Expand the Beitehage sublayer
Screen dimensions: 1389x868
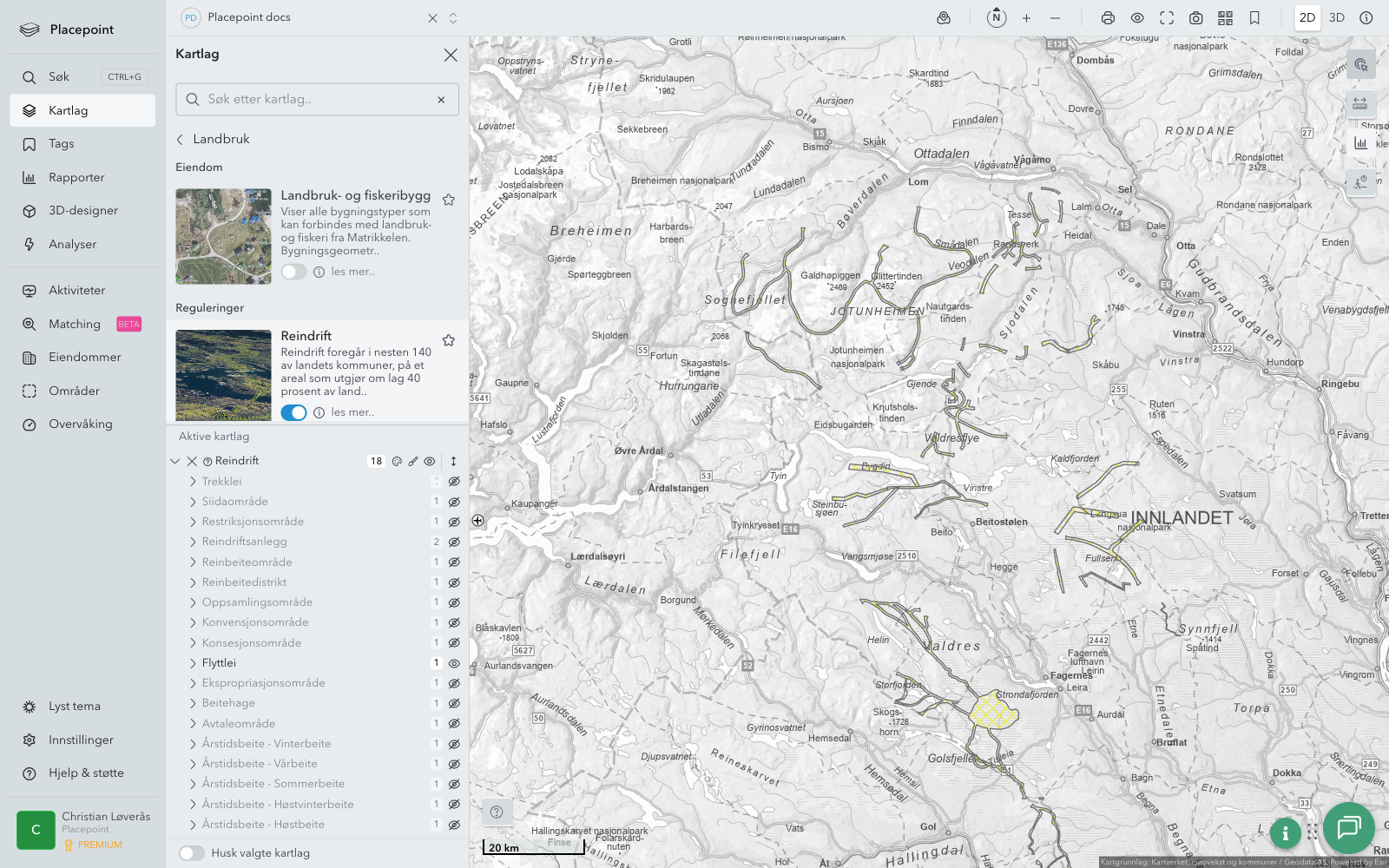[193, 703]
